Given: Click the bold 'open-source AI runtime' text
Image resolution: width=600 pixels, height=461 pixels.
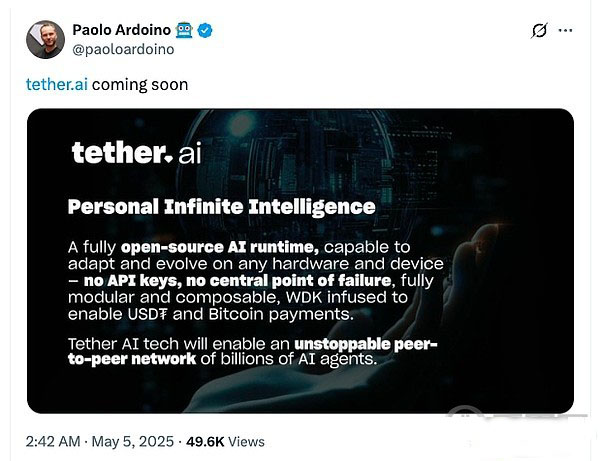Looking at the screenshot, I should [x=220, y=248].
